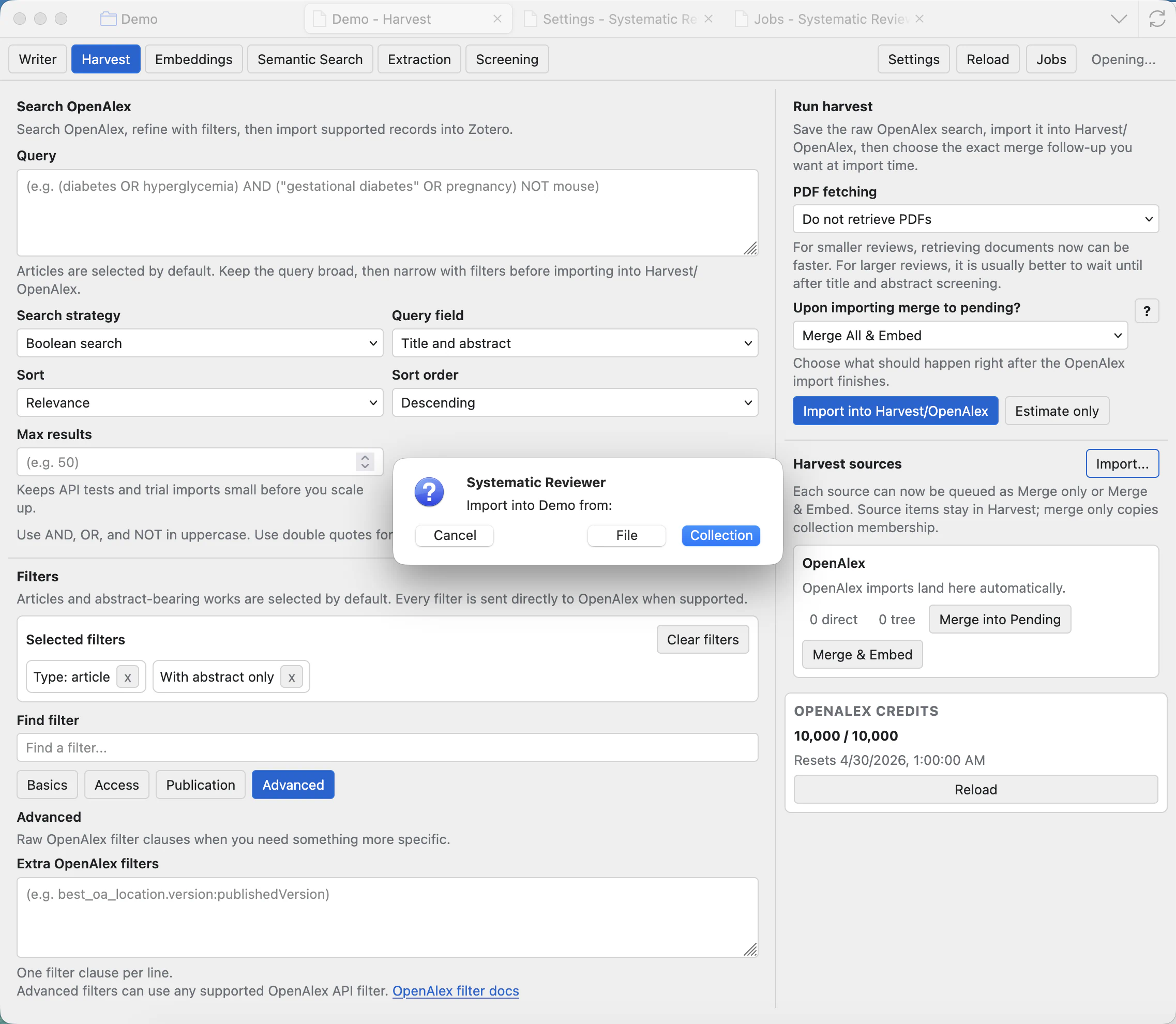Close the Settings - Systematic Review tab
The width and height of the screenshot is (1176, 1024).
[708, 19]
